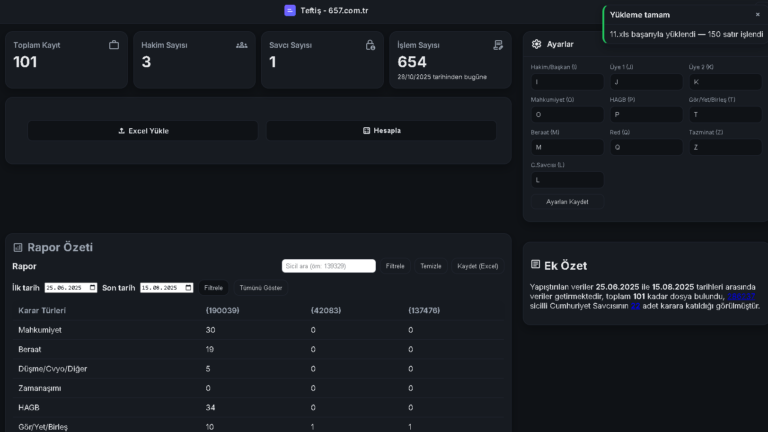Click the value 5 in Düşme/Cvyo/Diğer row

(x=208, y=369)
